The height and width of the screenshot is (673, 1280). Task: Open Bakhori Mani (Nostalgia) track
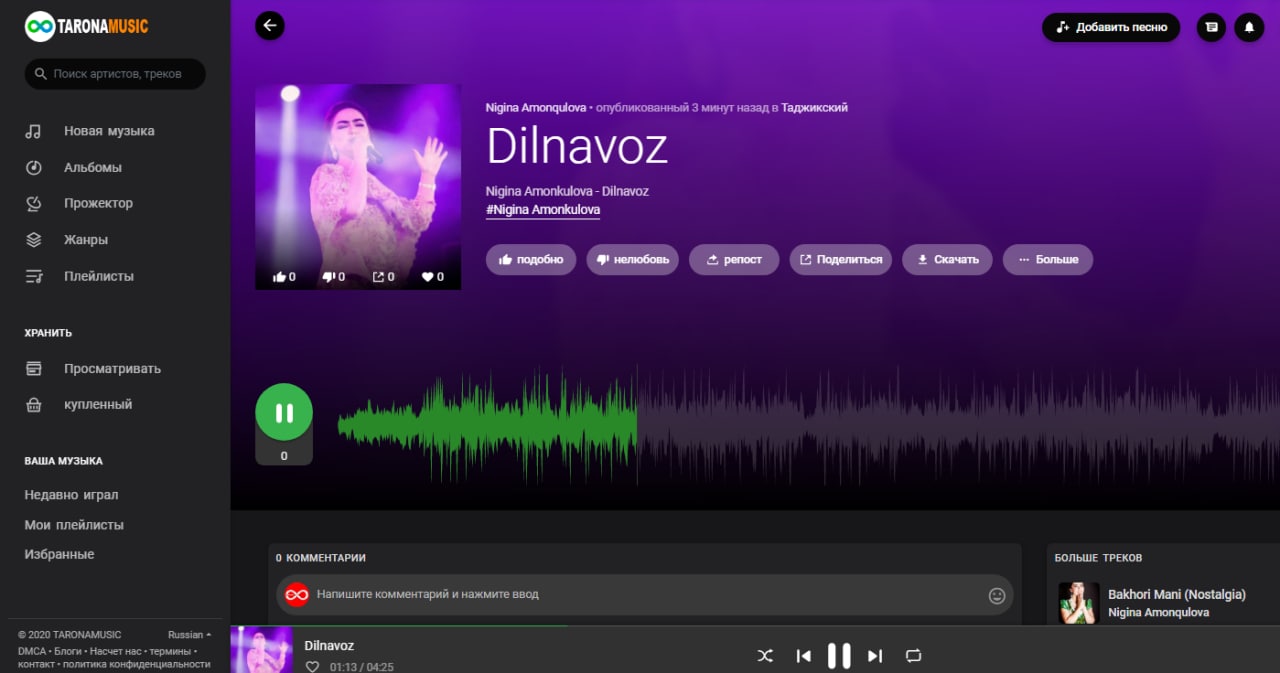[x=1177, y=594]
